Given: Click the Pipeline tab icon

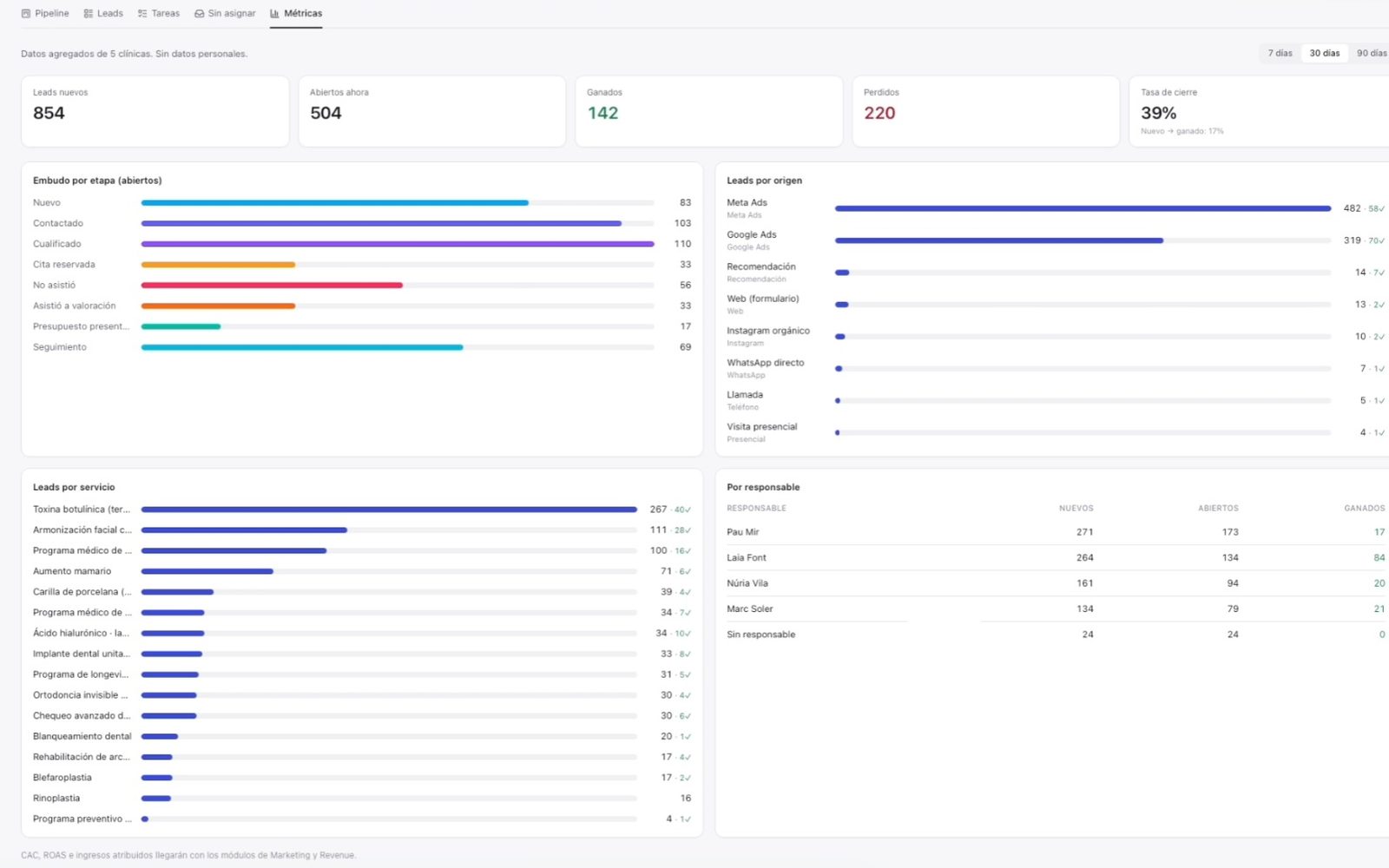Looking at the screenshot, I should pos(26,14).
